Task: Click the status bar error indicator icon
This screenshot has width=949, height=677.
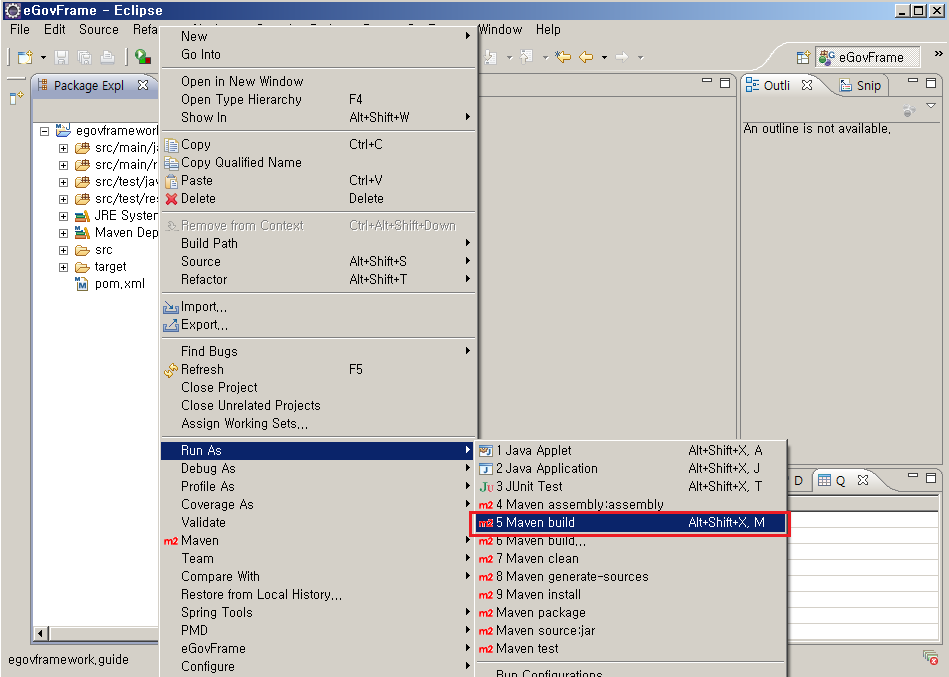Action: 930,657
